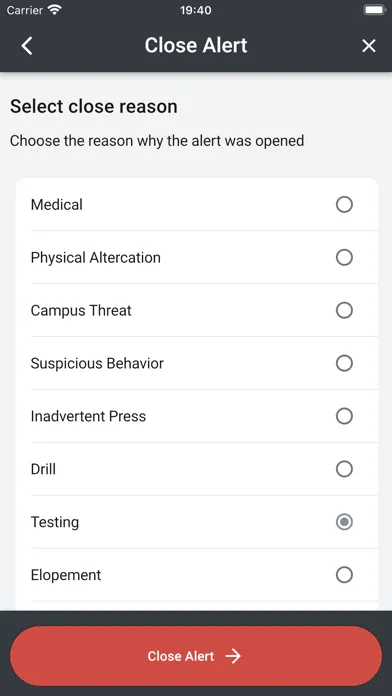Tap the red Close Alert button
This screenshot has width=392, height=696.
pos(196,656)
